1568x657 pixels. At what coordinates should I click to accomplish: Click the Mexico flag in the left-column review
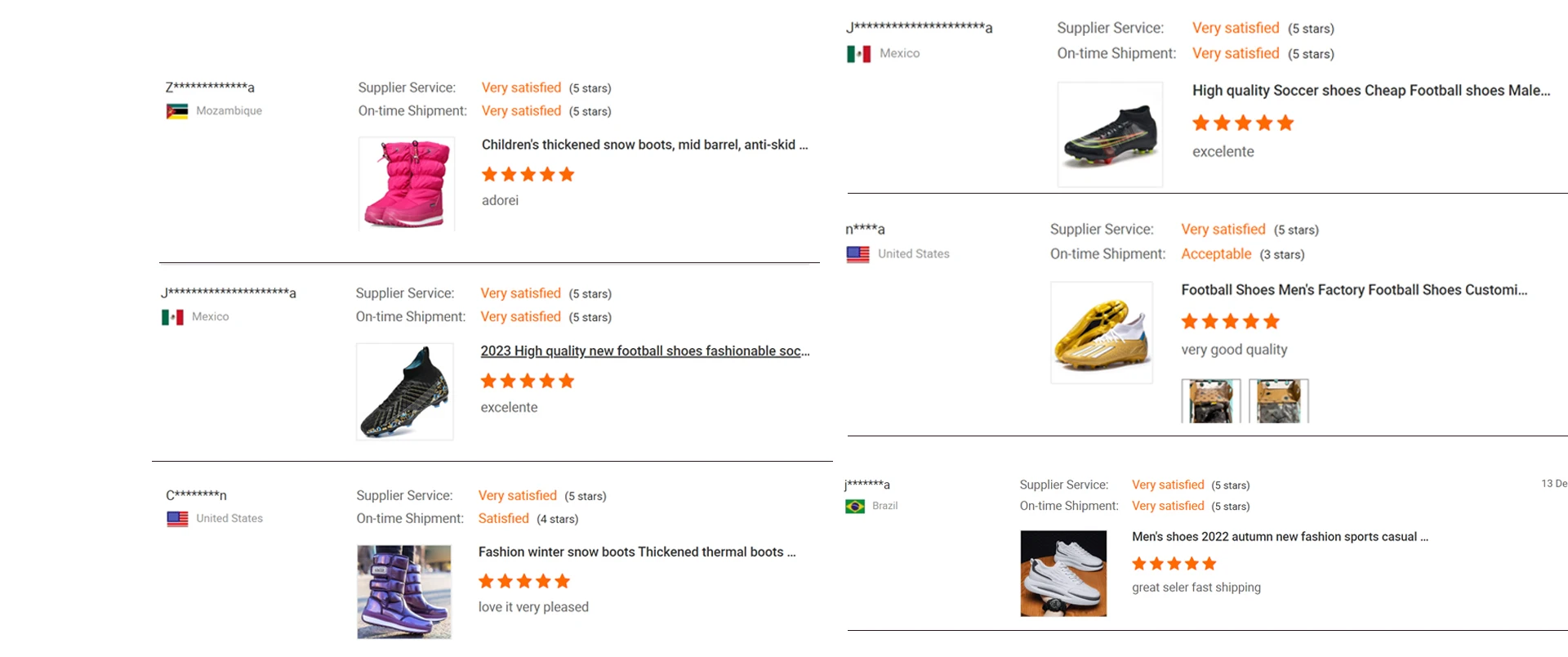[x=172, y=317]
